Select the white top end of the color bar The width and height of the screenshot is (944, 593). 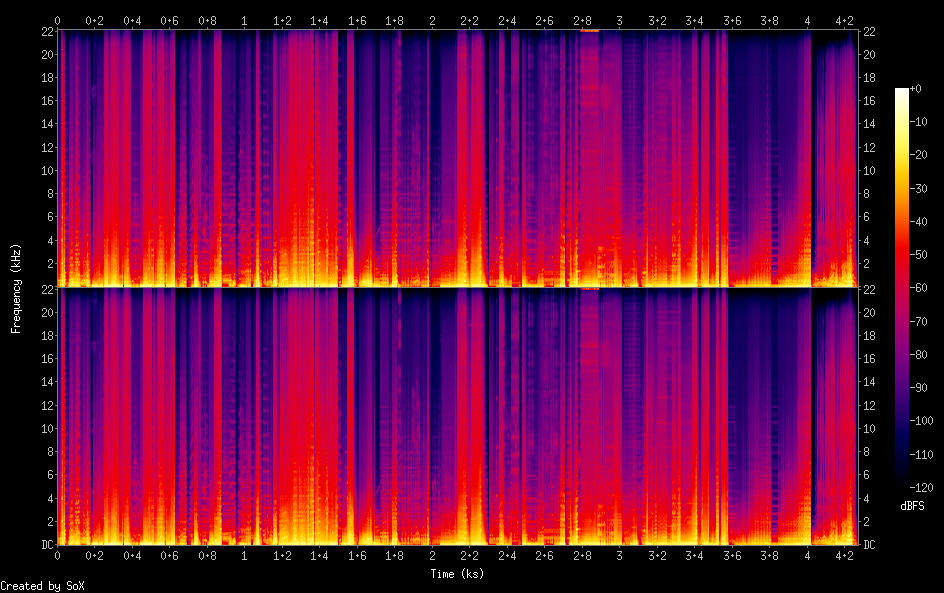(x=902, y=91)
